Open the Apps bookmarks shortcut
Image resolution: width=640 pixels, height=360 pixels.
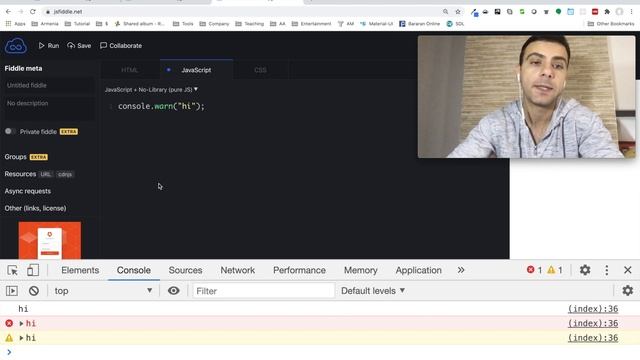16,24
